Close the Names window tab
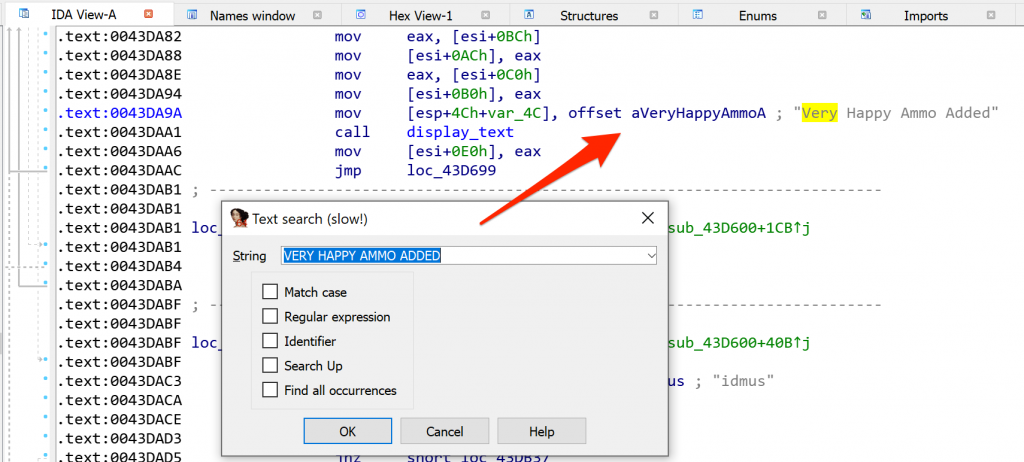The width and height of the screenshot is (1024, 462). pos(318,15)
